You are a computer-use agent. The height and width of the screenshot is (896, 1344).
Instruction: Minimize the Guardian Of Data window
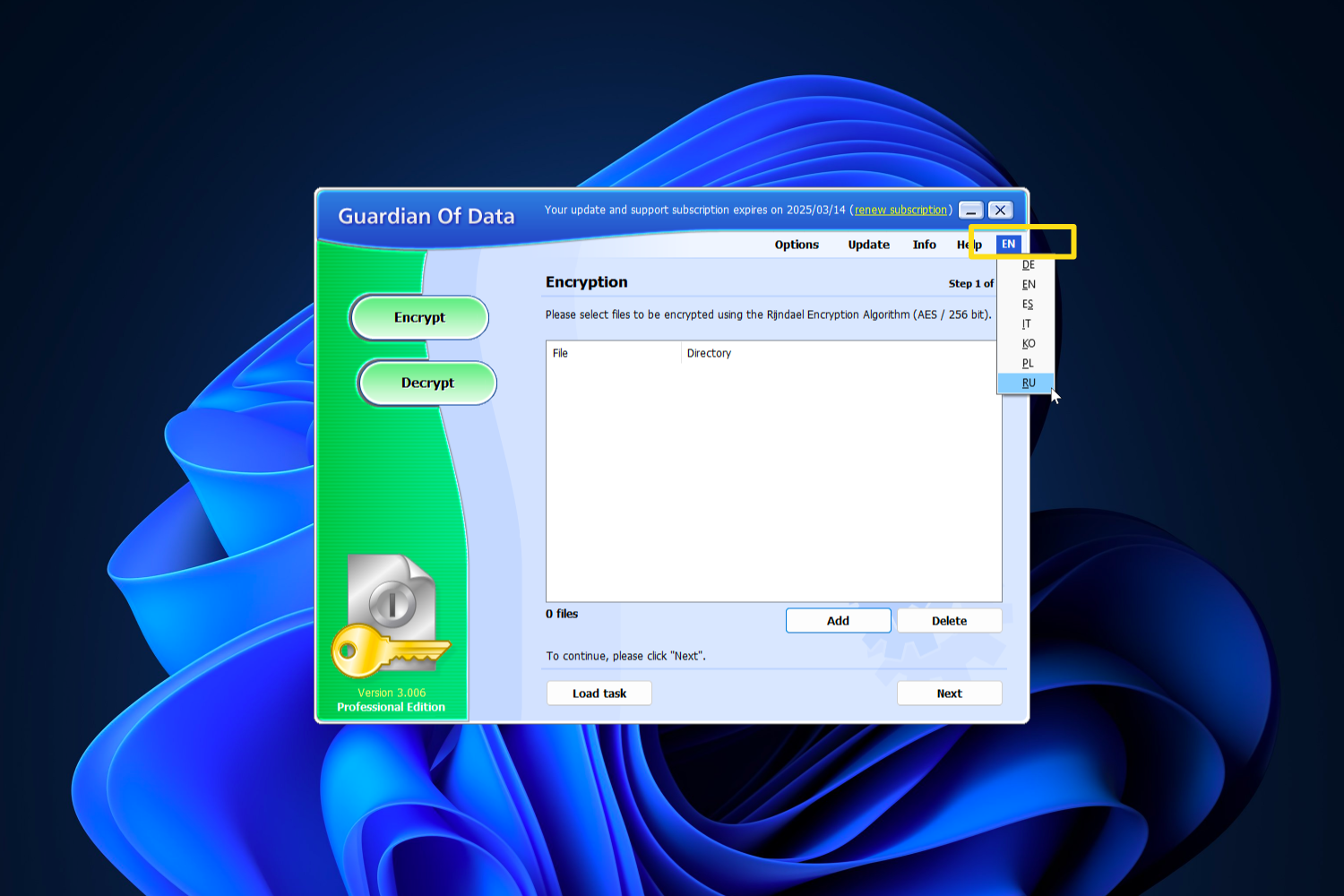(971, 211)
